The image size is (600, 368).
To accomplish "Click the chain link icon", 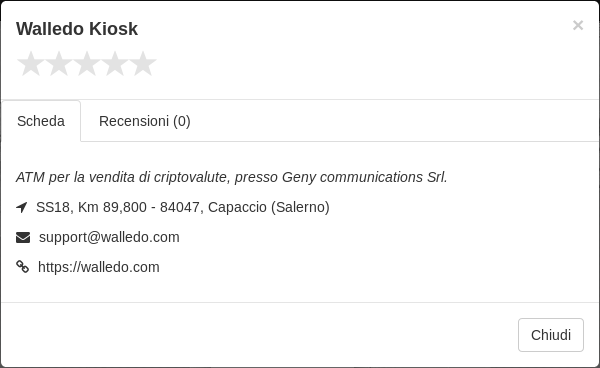I will 23,267.
